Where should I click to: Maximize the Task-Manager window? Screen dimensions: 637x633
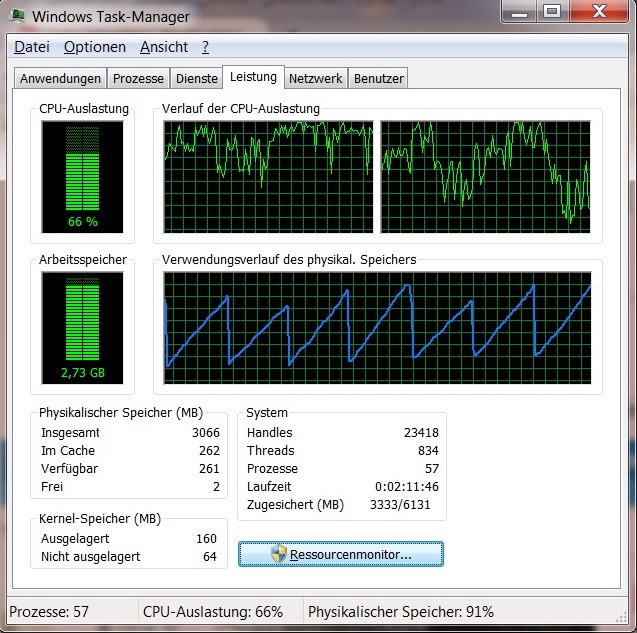click(x=552, y=12)
